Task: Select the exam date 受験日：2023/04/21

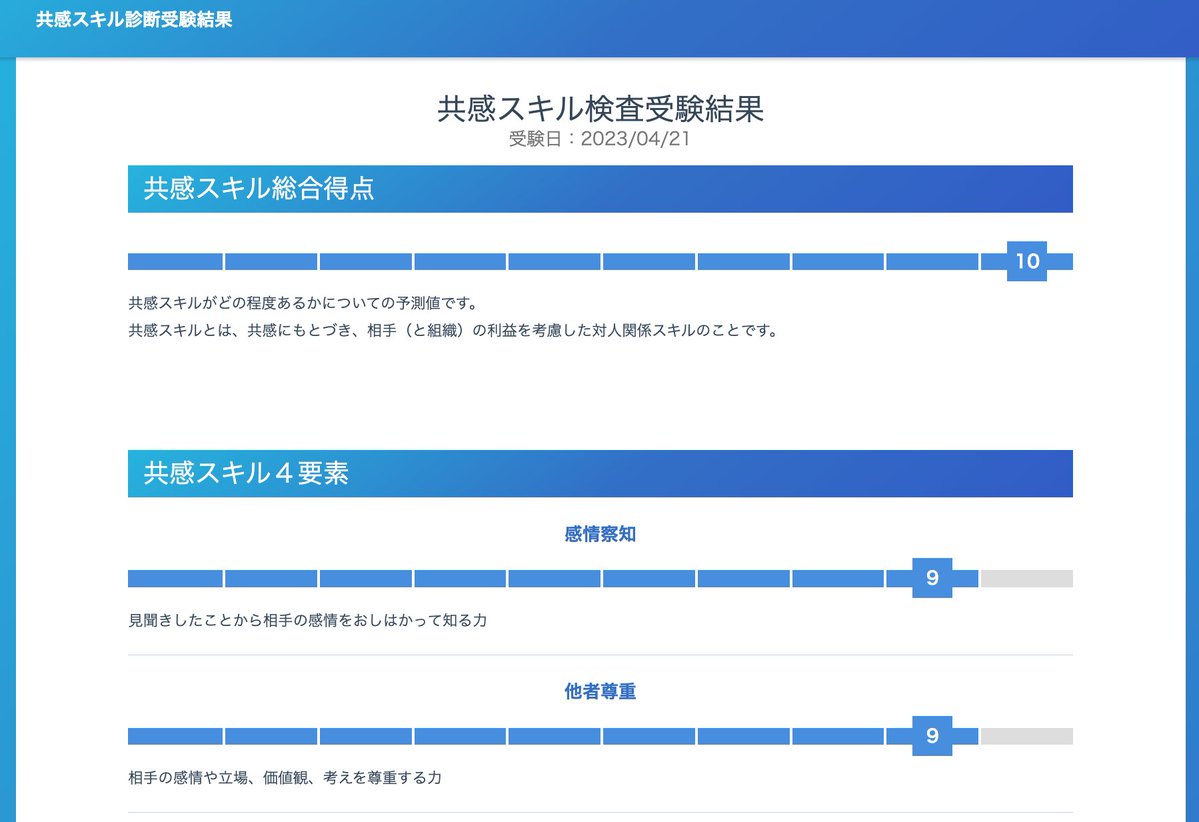Action: tap(600, 139)
